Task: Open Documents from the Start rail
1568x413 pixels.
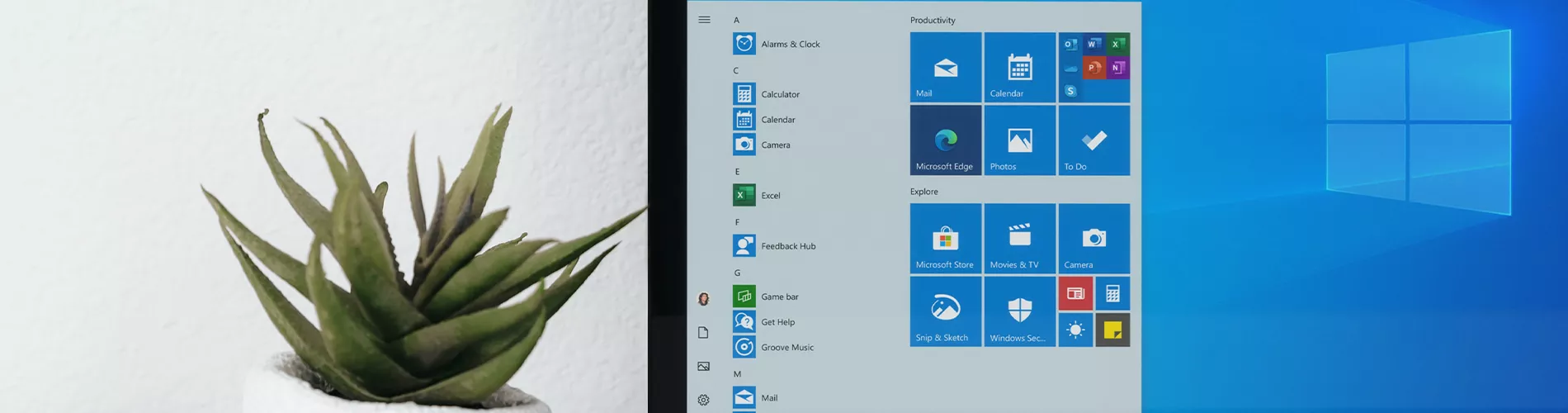Action: point(703,332)
